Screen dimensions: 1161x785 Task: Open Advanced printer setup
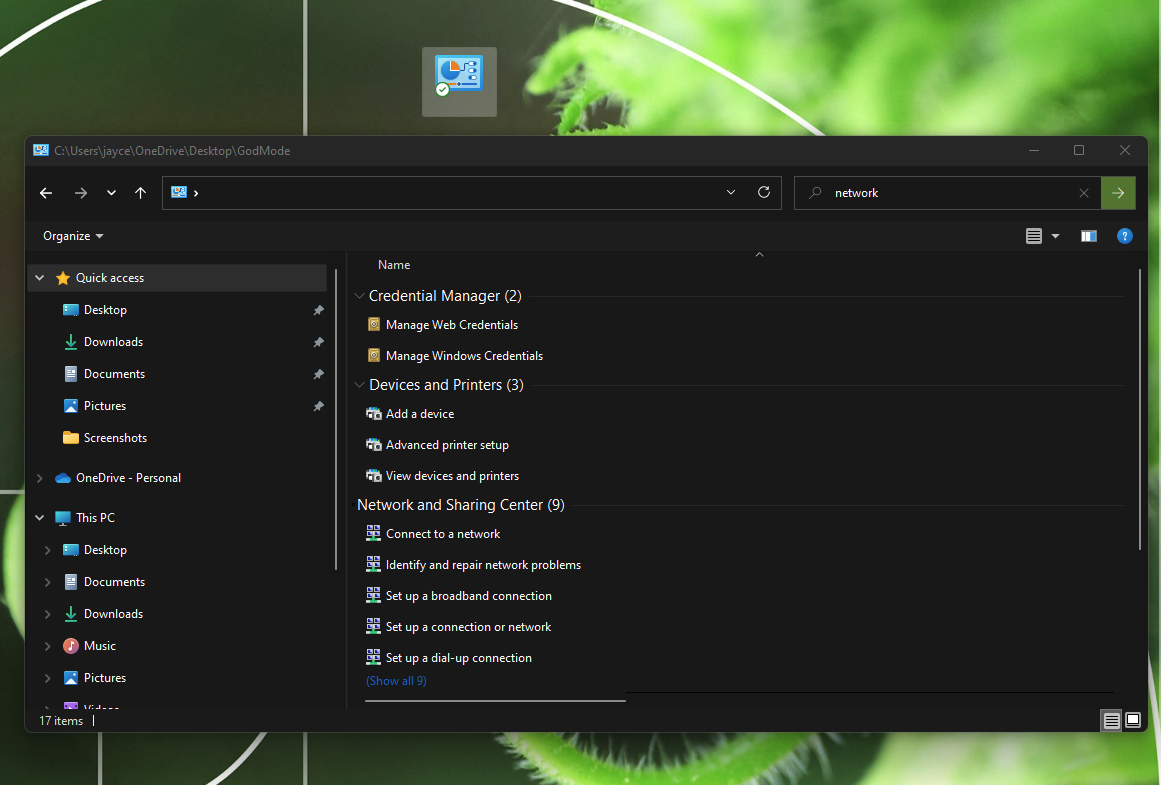coord(447,444)
